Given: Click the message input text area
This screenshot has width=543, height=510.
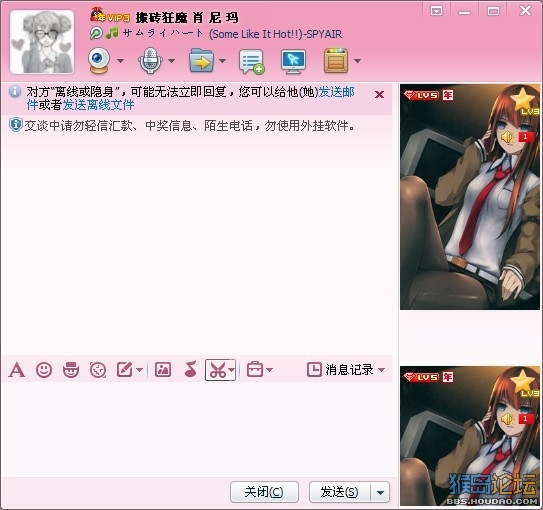Looking at the screenshot, I should click(197, 429).
